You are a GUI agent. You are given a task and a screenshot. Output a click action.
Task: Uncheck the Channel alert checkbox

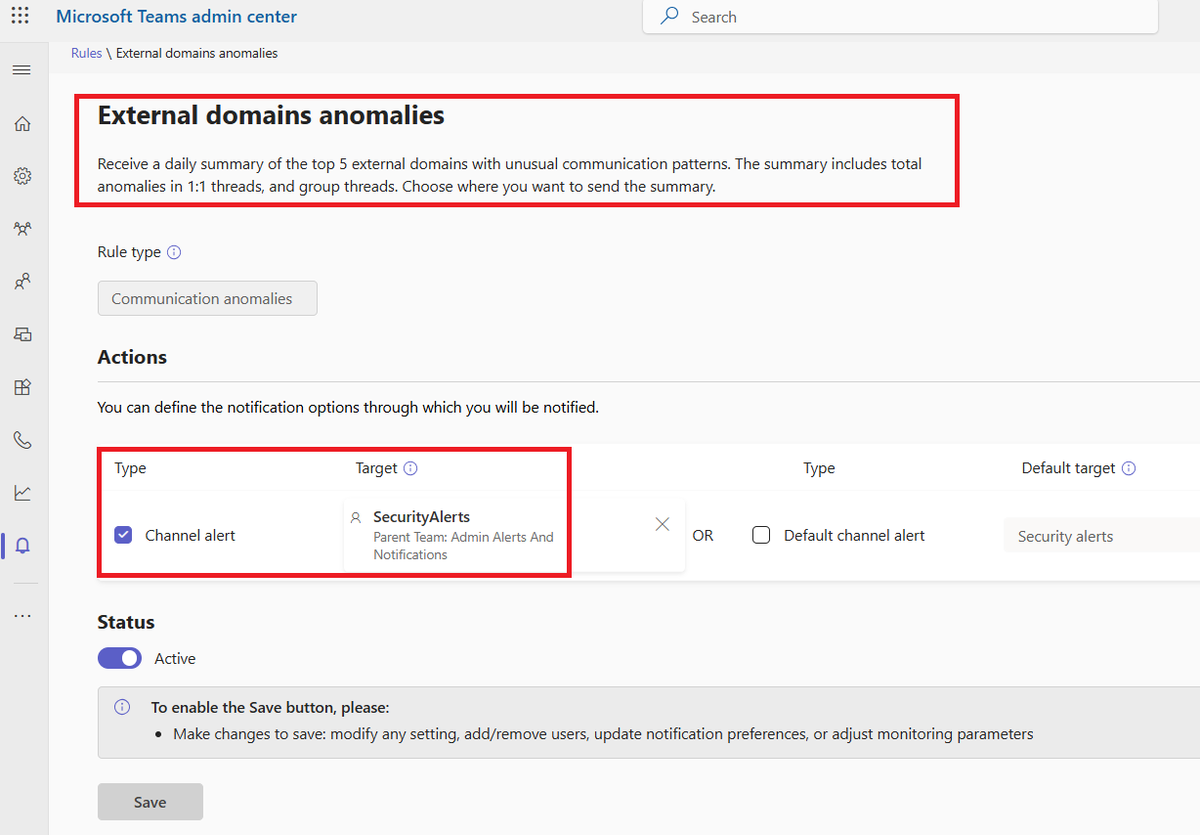pyautogui.click(x=123, y=535)
